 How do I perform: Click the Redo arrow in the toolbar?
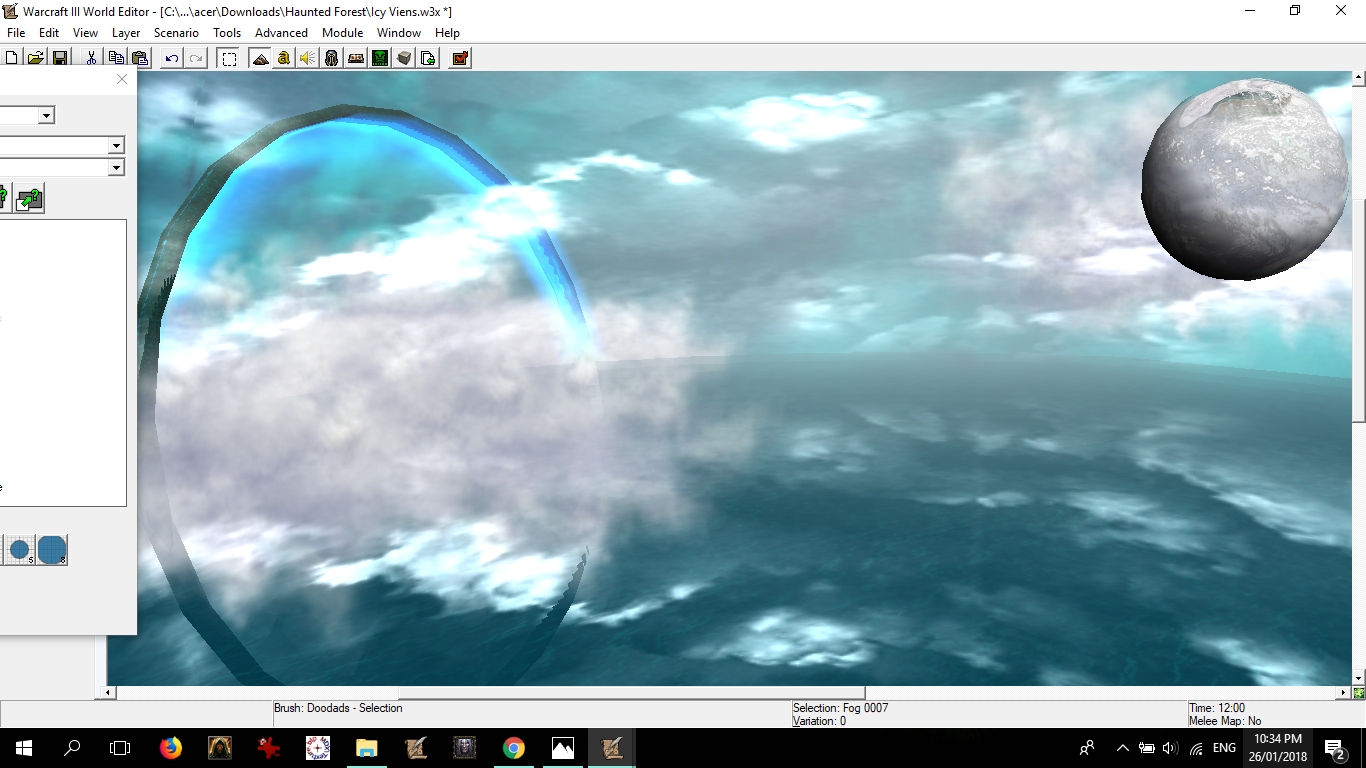pos(196,58)
